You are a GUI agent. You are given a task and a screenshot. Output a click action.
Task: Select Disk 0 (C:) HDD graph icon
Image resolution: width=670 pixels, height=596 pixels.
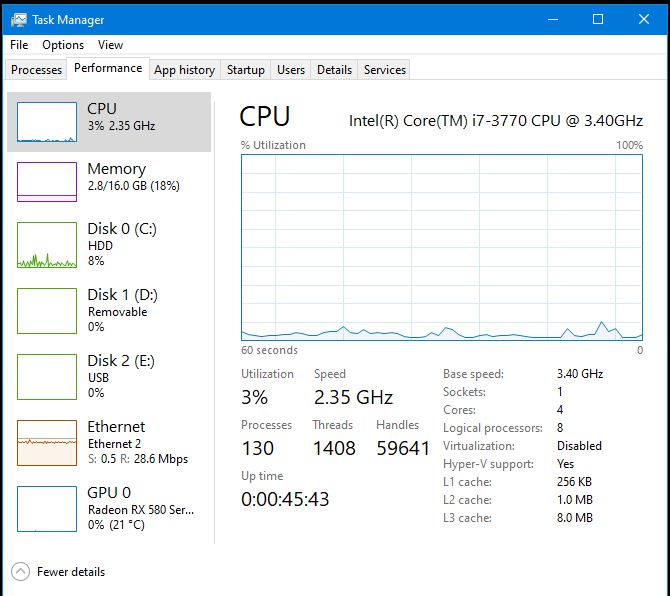(x=47, y=245)
